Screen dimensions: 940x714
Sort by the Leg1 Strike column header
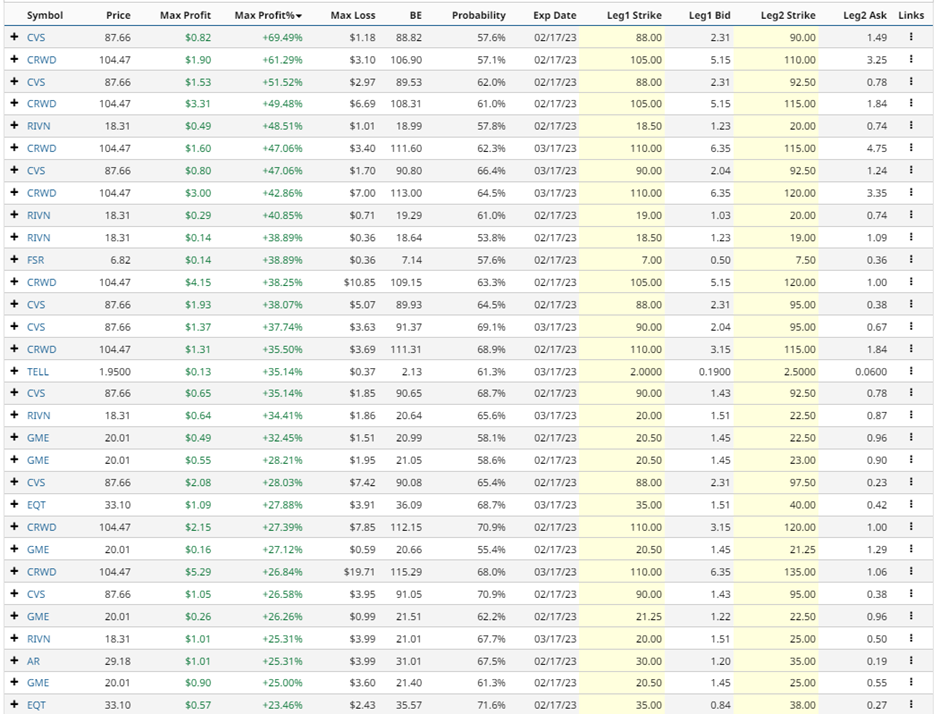(x=634, y=15)
